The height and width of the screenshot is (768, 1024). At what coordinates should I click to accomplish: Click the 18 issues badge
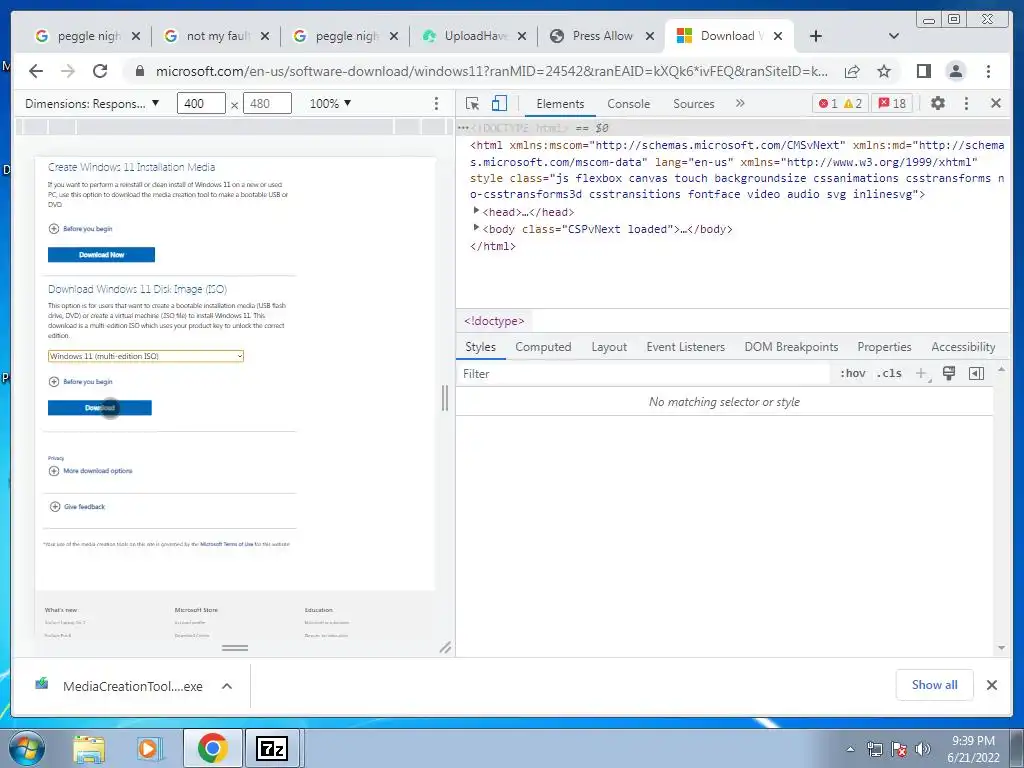coord(892,103)
